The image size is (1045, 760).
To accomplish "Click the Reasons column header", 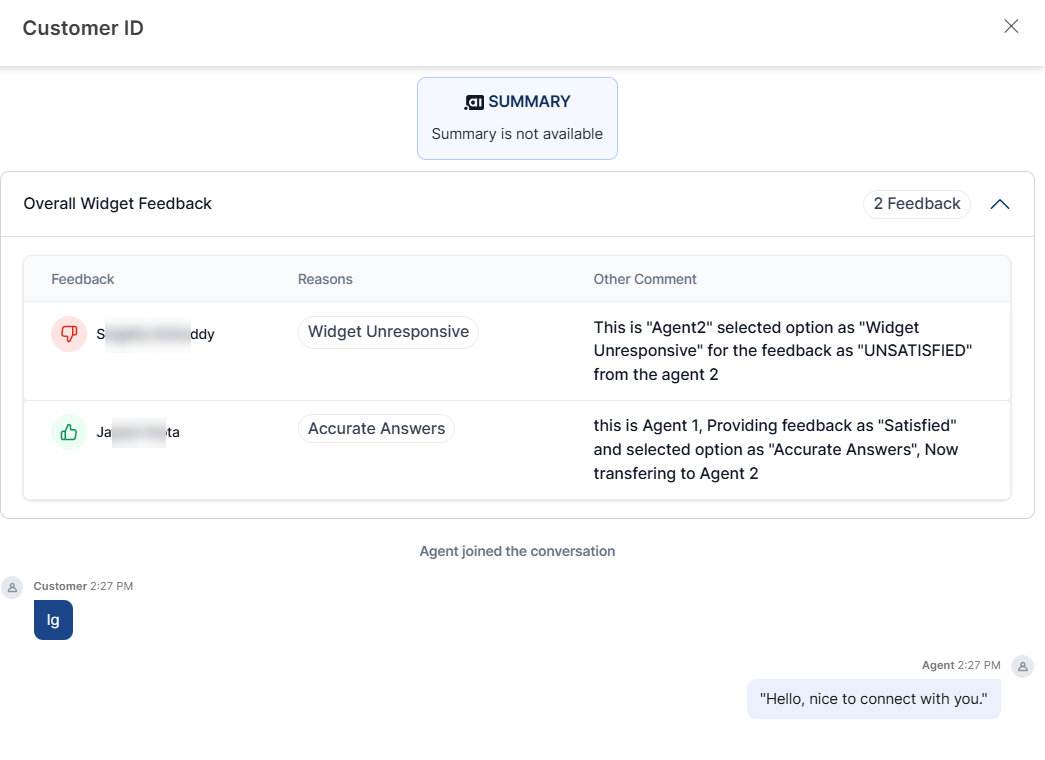I will pos(325,279).
